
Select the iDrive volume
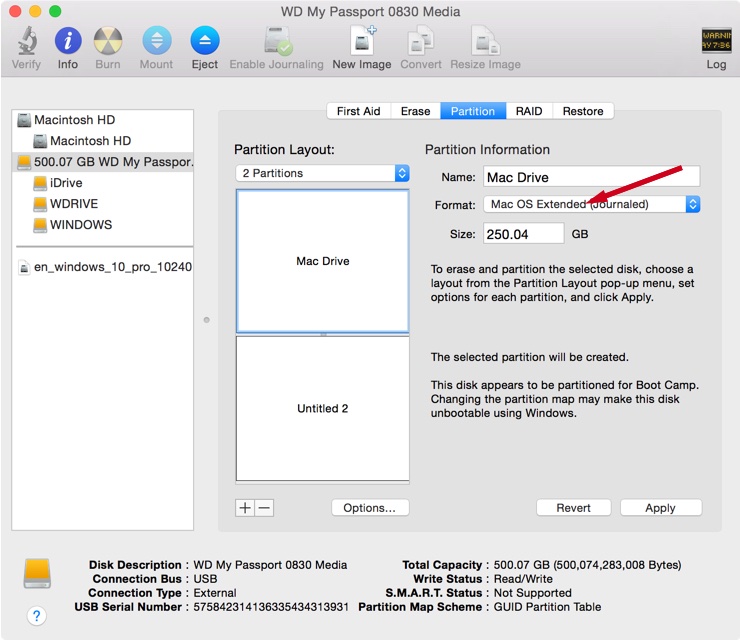pos(102,183)
